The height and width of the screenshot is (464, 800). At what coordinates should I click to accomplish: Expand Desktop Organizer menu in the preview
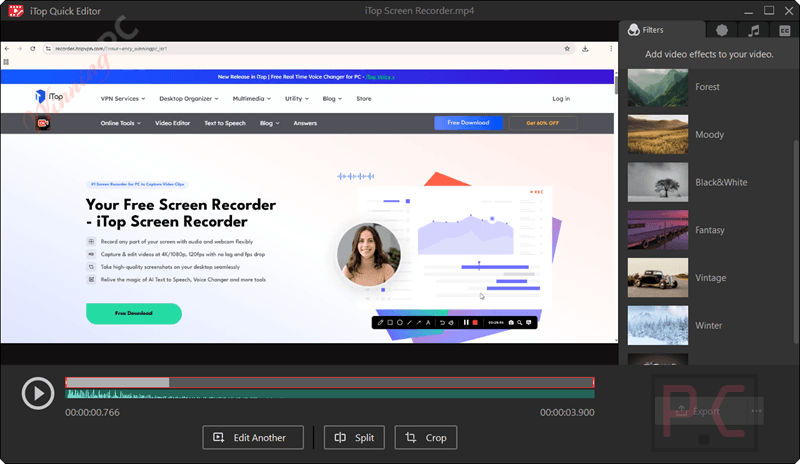pyautogui.click(x=189, y=99)
